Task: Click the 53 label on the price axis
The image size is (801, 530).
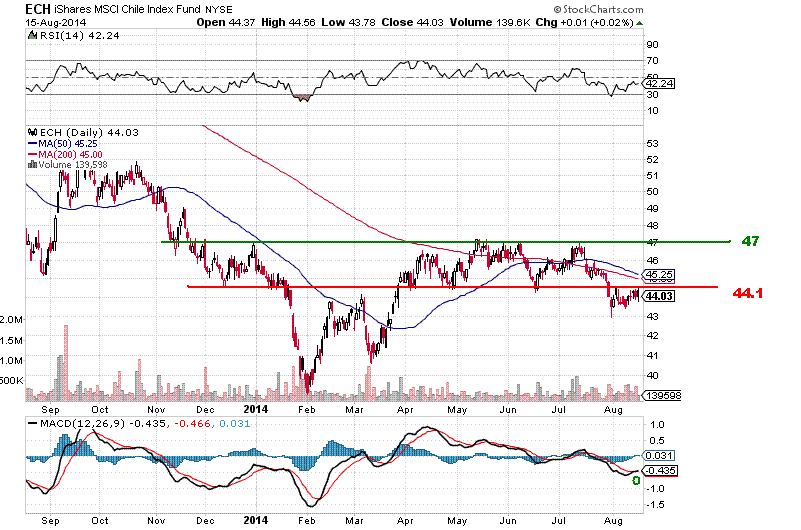Action: point(652,144)
